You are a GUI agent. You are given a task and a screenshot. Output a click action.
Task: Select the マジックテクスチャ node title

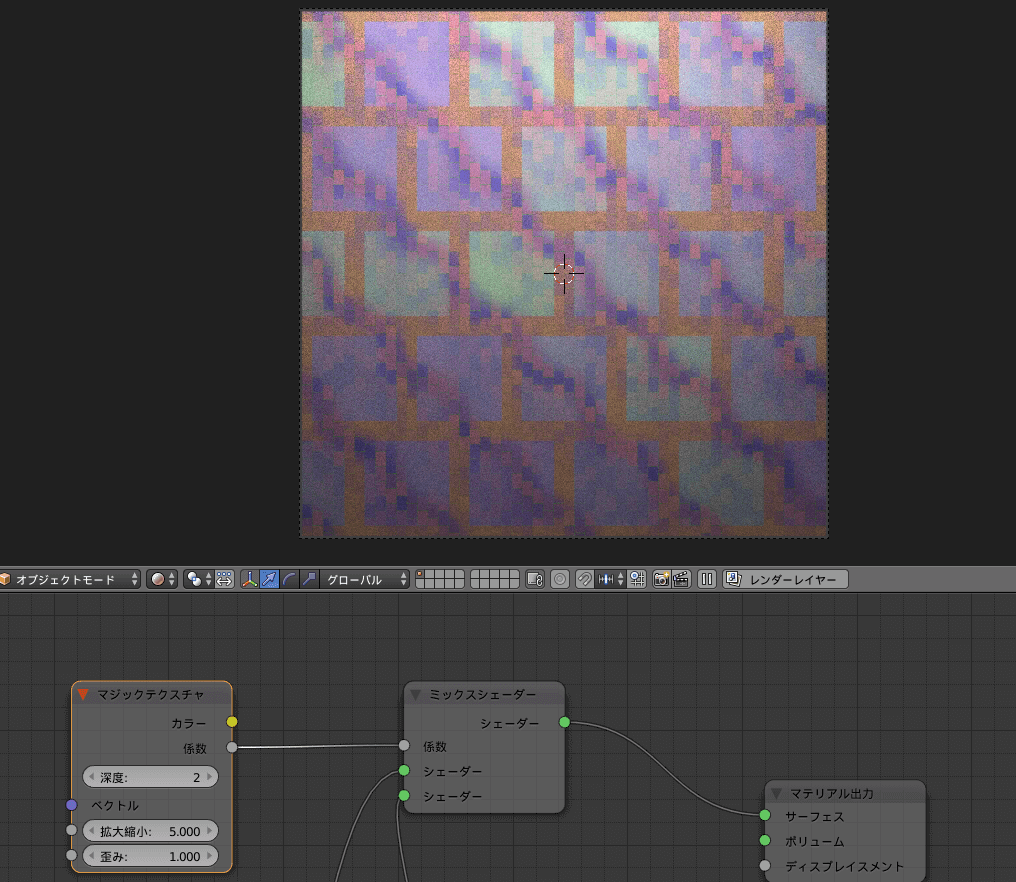click(150, 695)
